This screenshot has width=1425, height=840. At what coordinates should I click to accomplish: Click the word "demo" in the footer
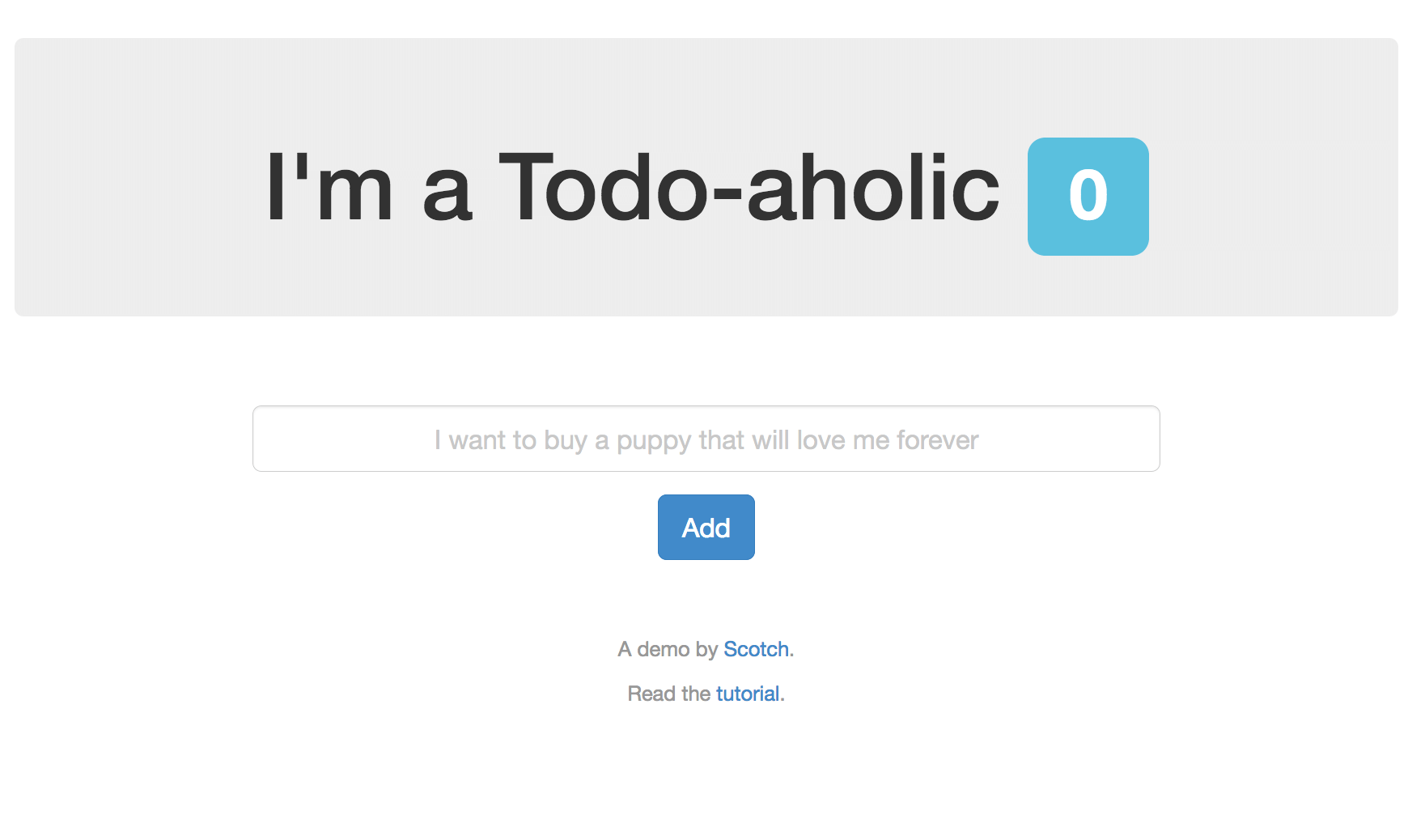[663, 649]
